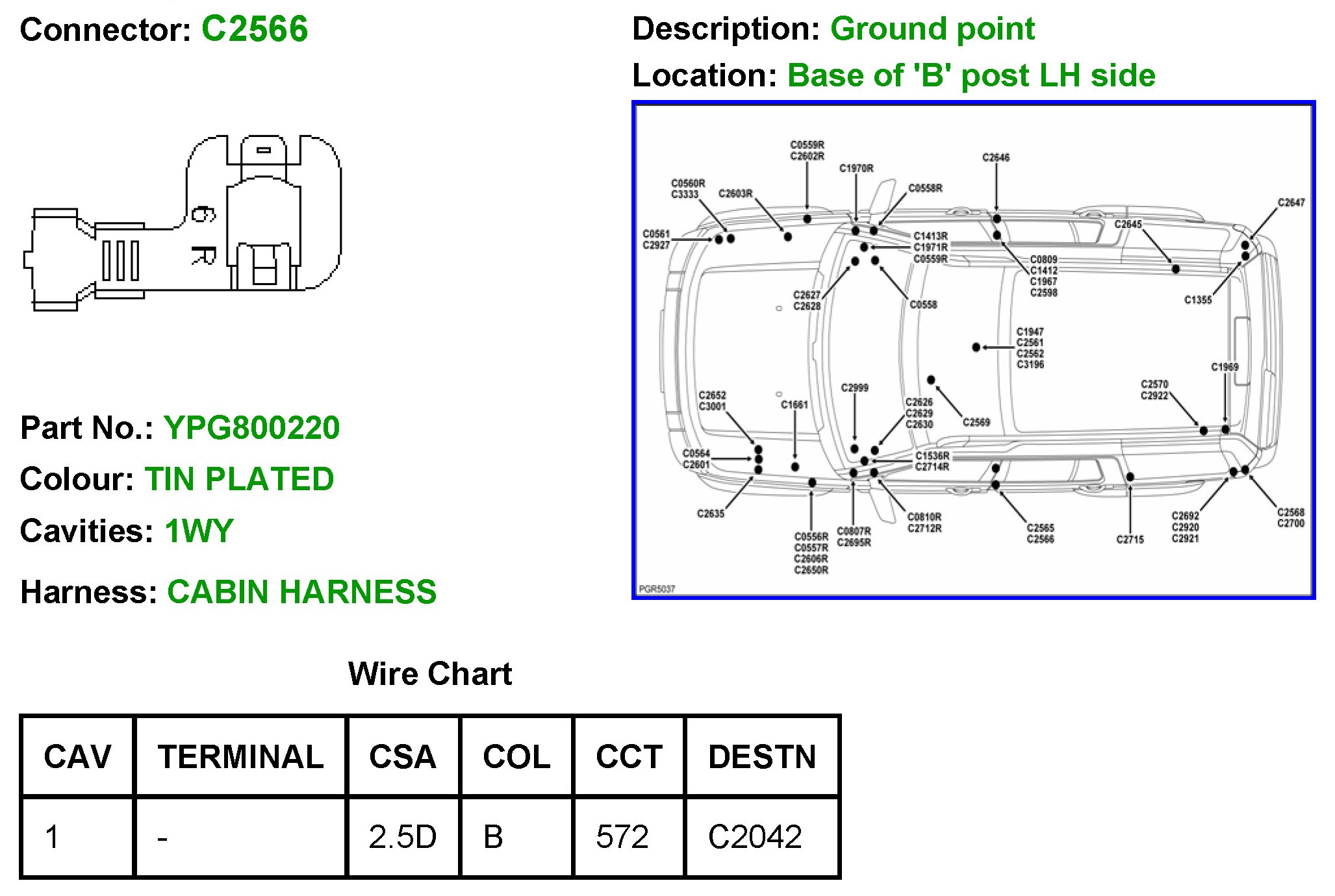Click part number YPG800220
The height and width of the screenshot is (896, 1335).
click(x=251, y=428)
